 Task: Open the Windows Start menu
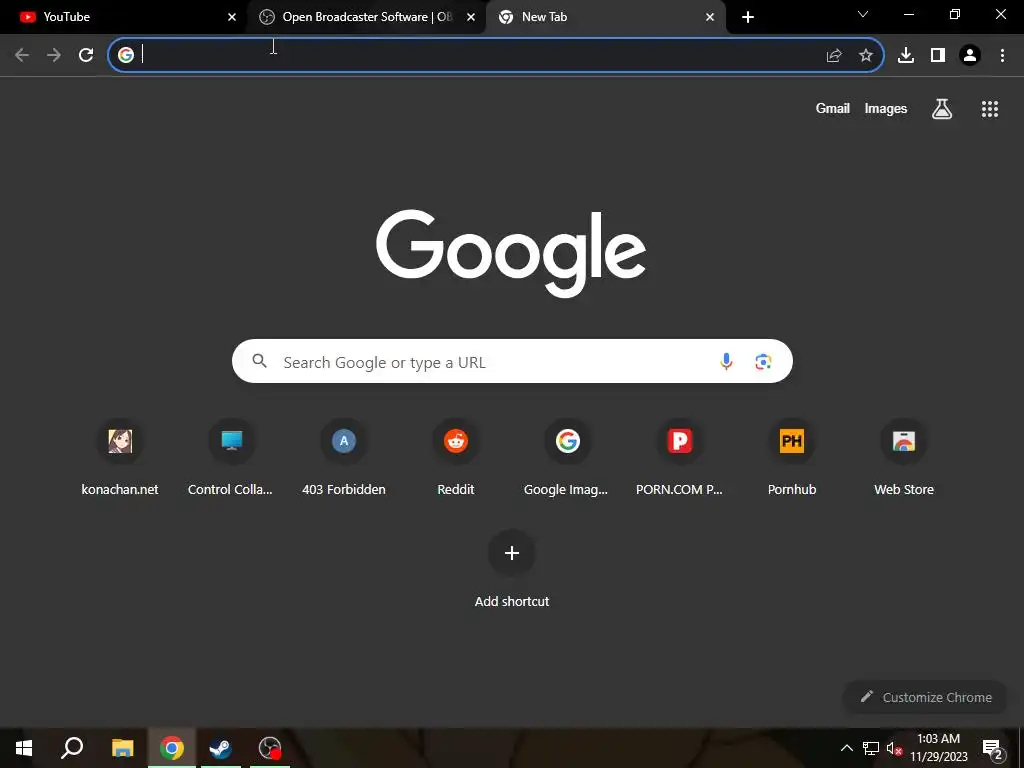coord(24,748)
